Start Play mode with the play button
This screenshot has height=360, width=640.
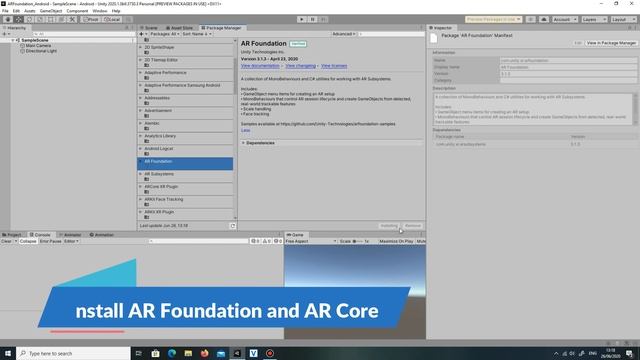coord(302,19)
